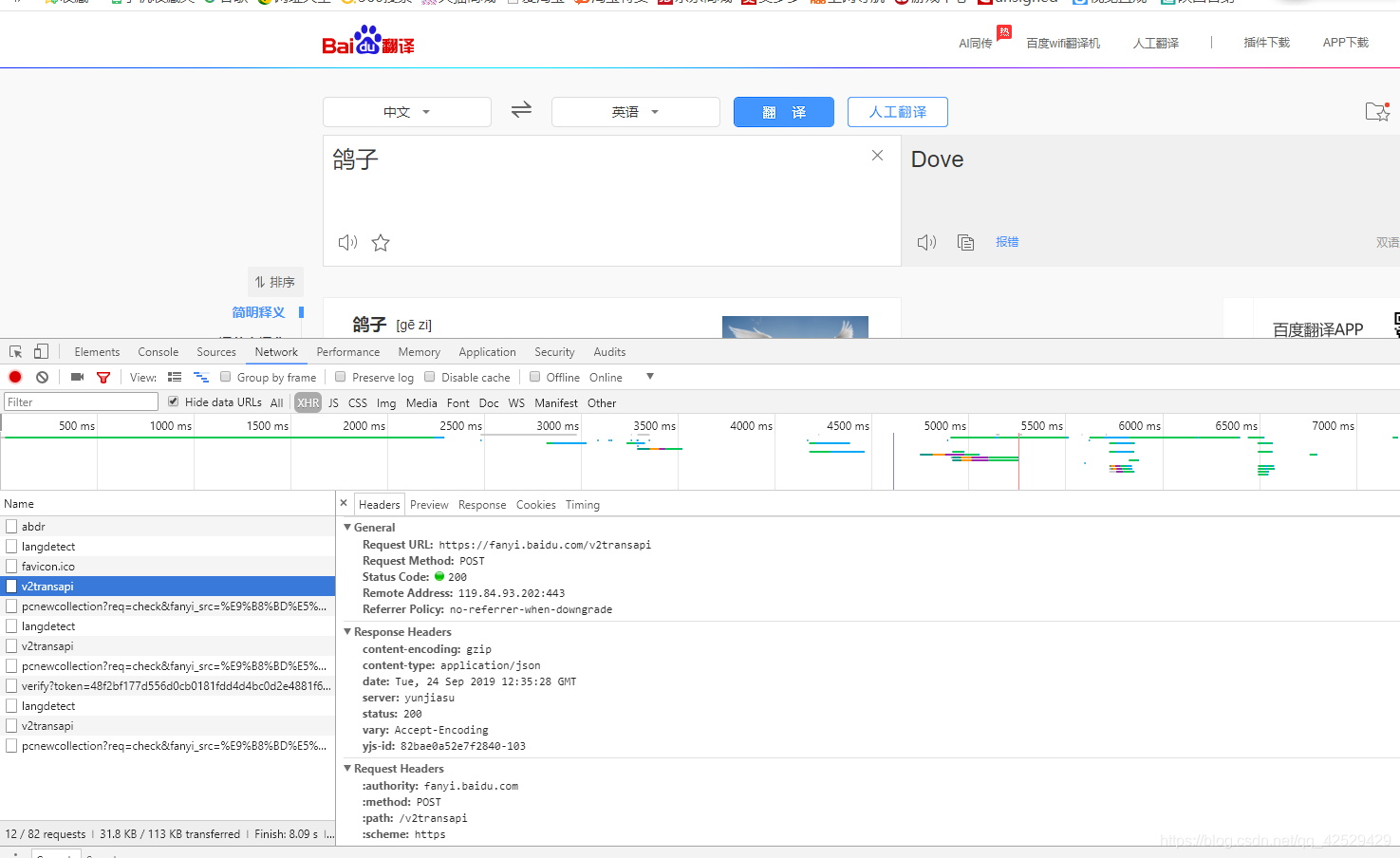Copy the Dove translation result
Image resolution: width=1400 pixels, height=858 pixels.
click(965, 242)
